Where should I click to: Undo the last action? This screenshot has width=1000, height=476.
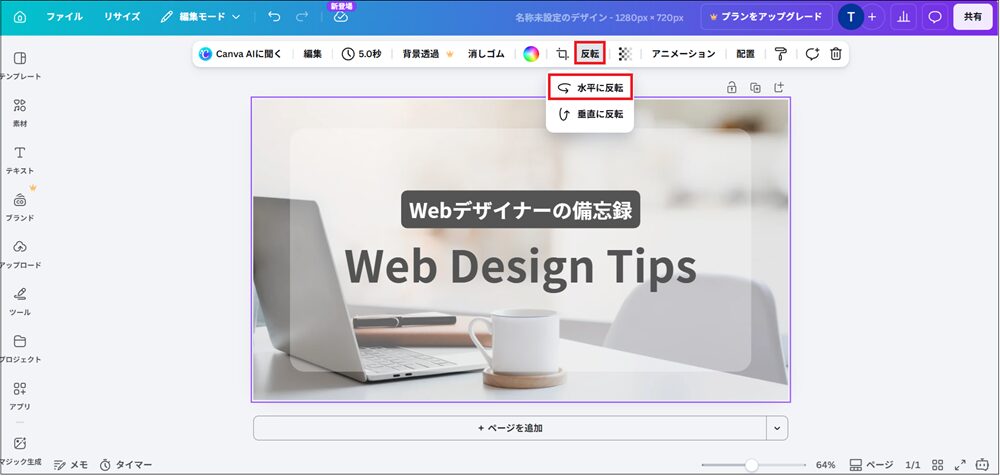(x=274, y=17)
